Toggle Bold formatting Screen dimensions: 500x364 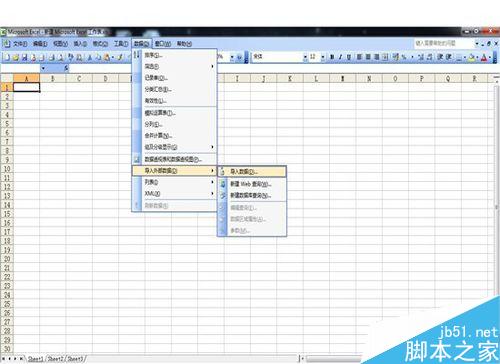point(332,57)
